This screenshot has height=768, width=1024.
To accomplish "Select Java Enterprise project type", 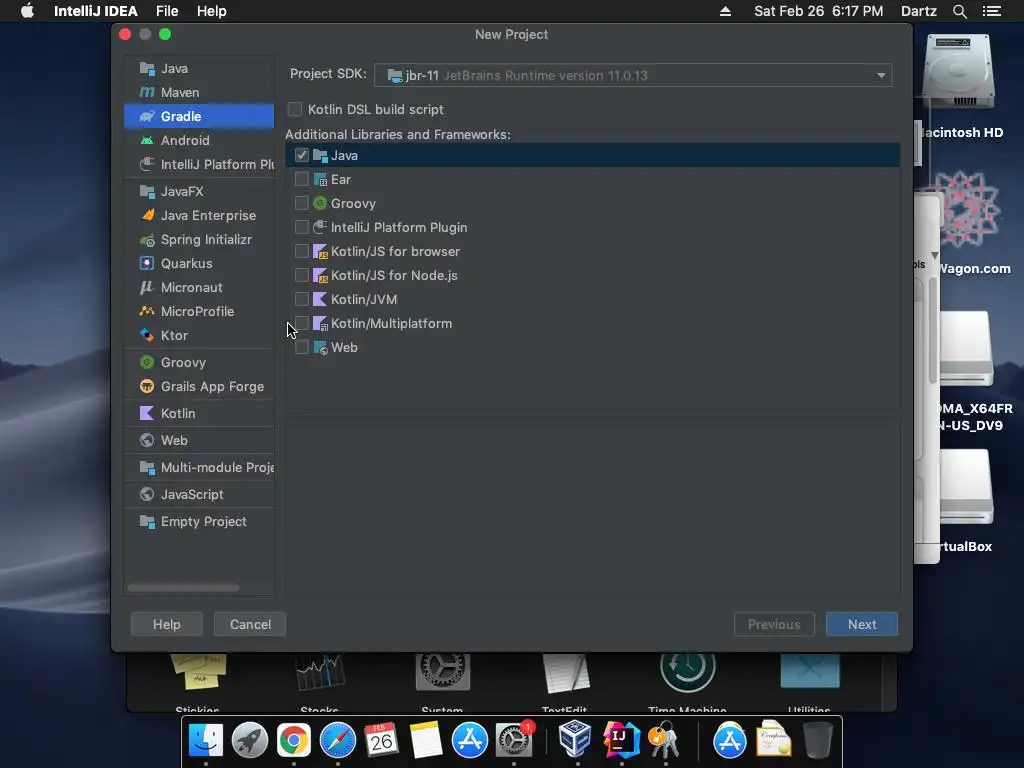I will tap(199, 216).
